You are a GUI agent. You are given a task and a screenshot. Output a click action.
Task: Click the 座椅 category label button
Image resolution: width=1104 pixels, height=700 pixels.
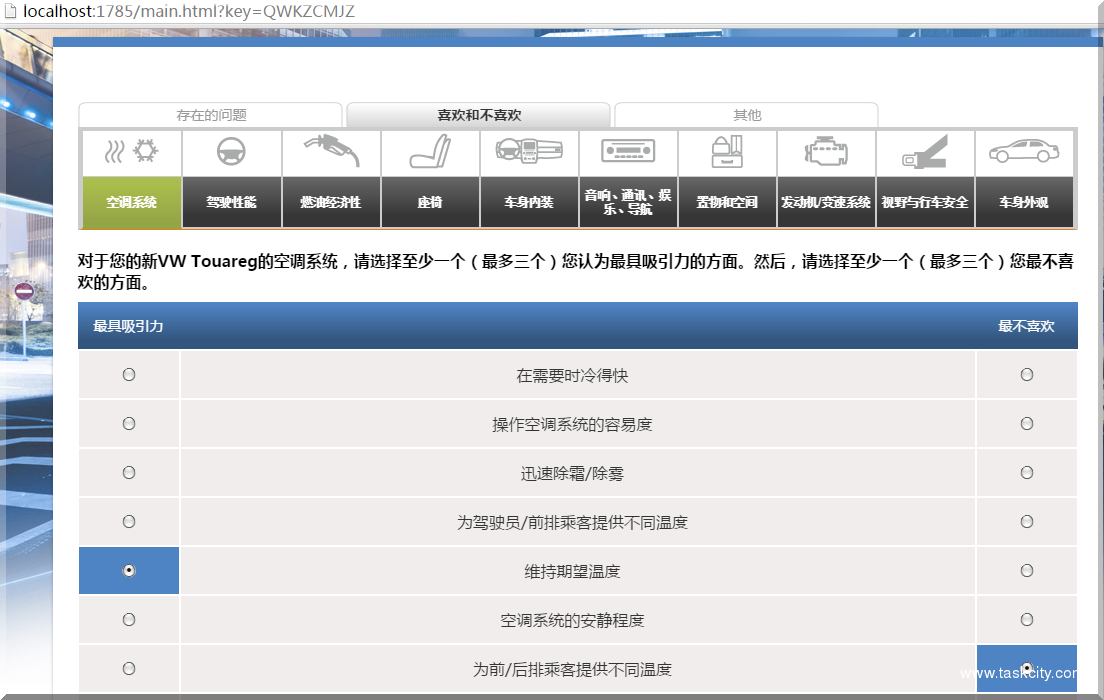430,202
